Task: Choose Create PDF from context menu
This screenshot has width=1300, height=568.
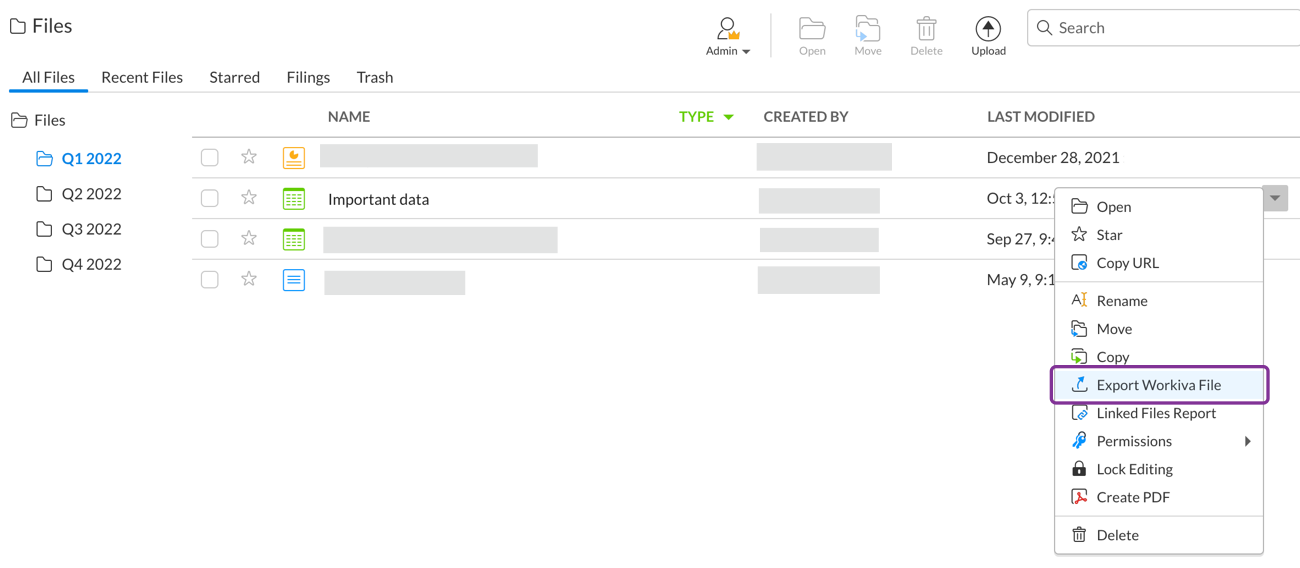Action: 1132,497
